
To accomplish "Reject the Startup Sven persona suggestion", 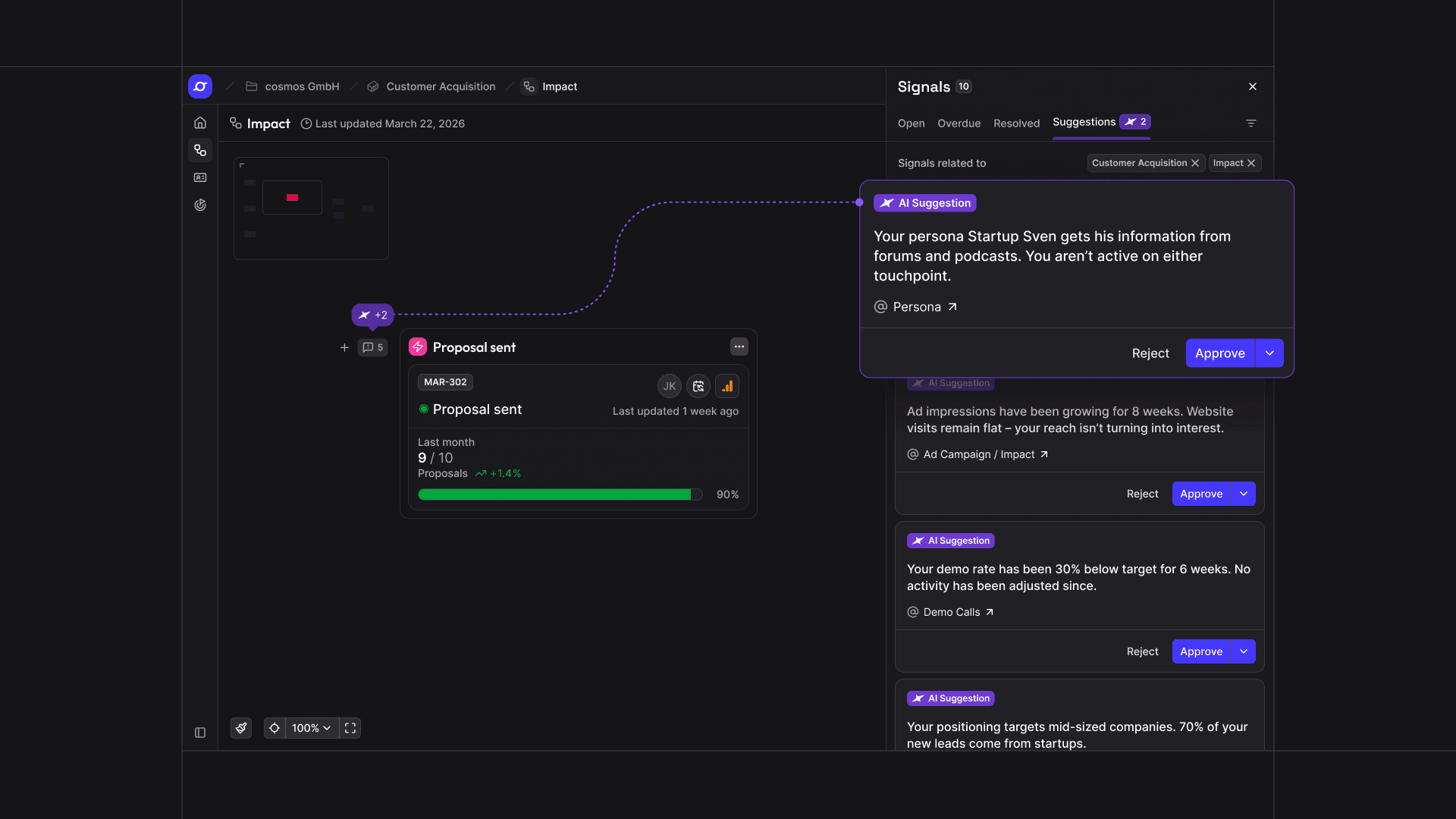I will click(x=1150, y=353).
